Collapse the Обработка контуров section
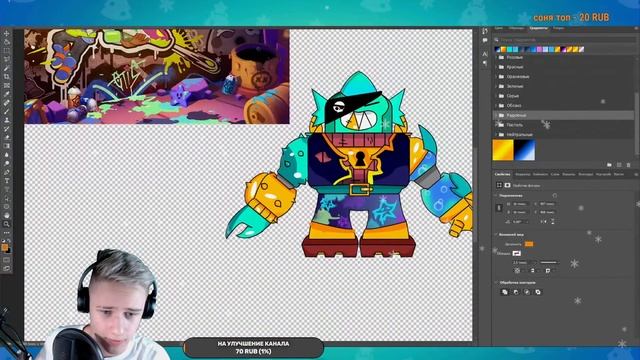This screenshot has height=360, width=640. coord(496,282)
